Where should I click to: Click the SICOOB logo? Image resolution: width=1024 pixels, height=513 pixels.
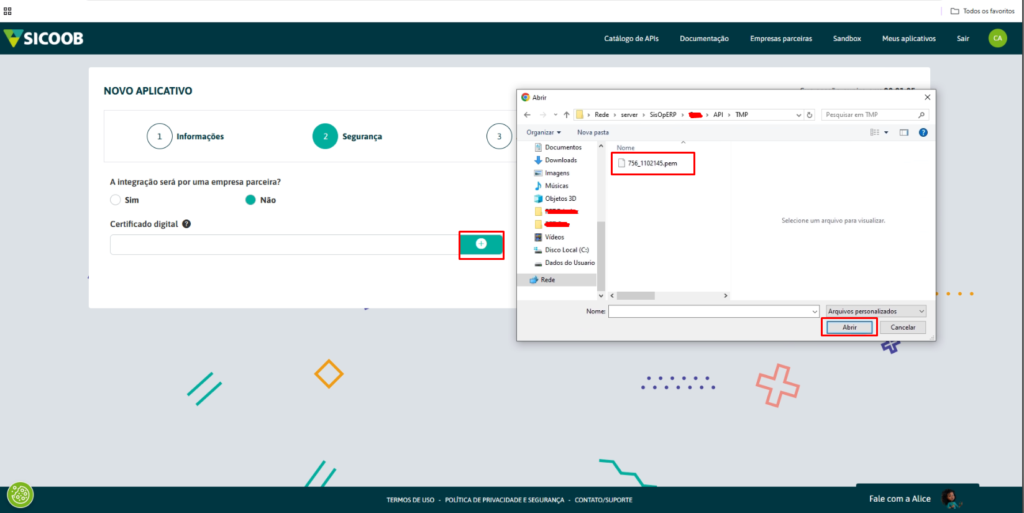43,38
